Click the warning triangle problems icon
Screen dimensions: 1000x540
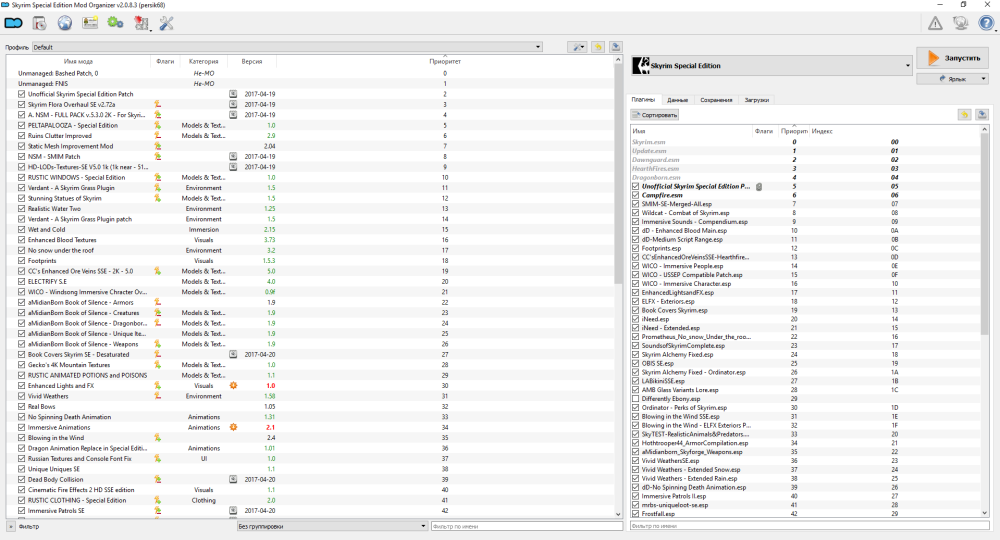pos(935,24)
